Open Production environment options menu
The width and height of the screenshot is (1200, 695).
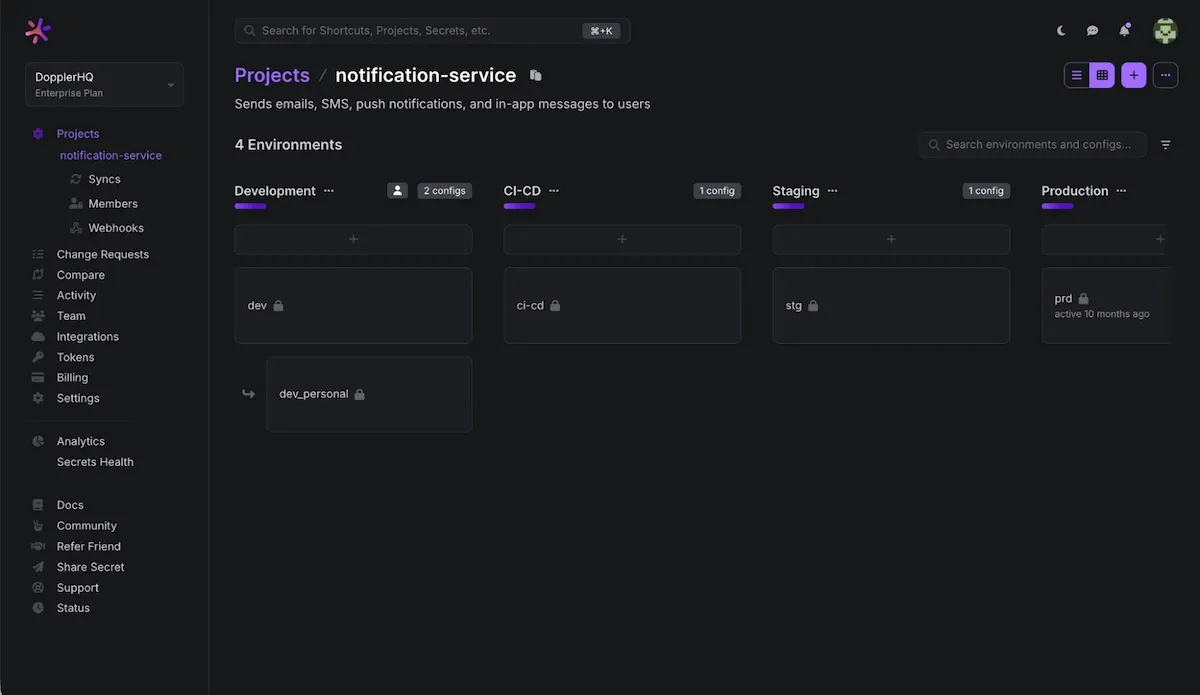coord(1122,191)
